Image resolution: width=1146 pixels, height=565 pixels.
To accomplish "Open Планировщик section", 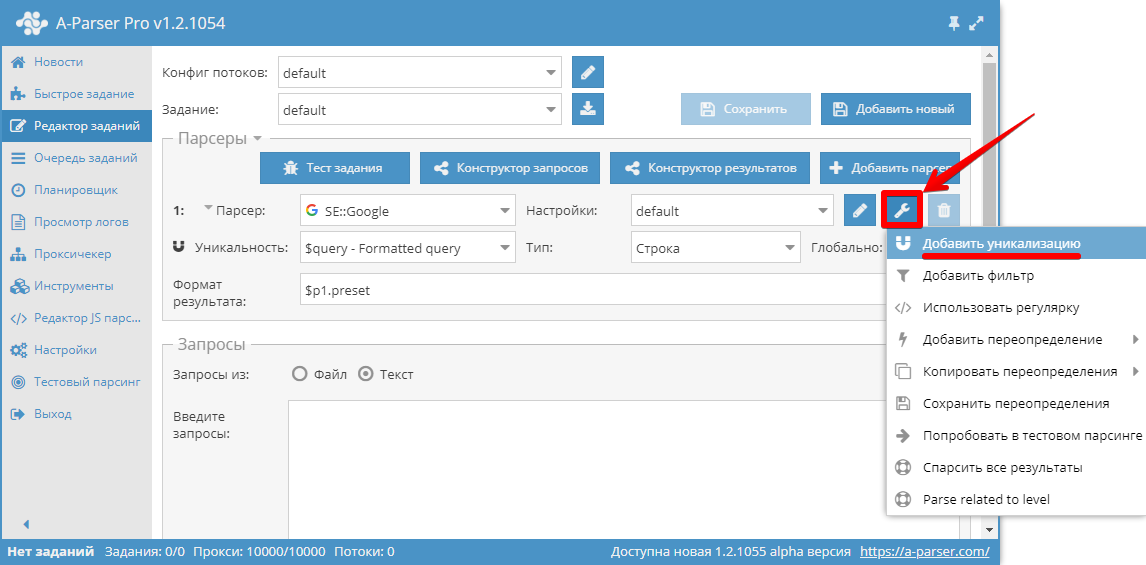I will coord(76,190).
